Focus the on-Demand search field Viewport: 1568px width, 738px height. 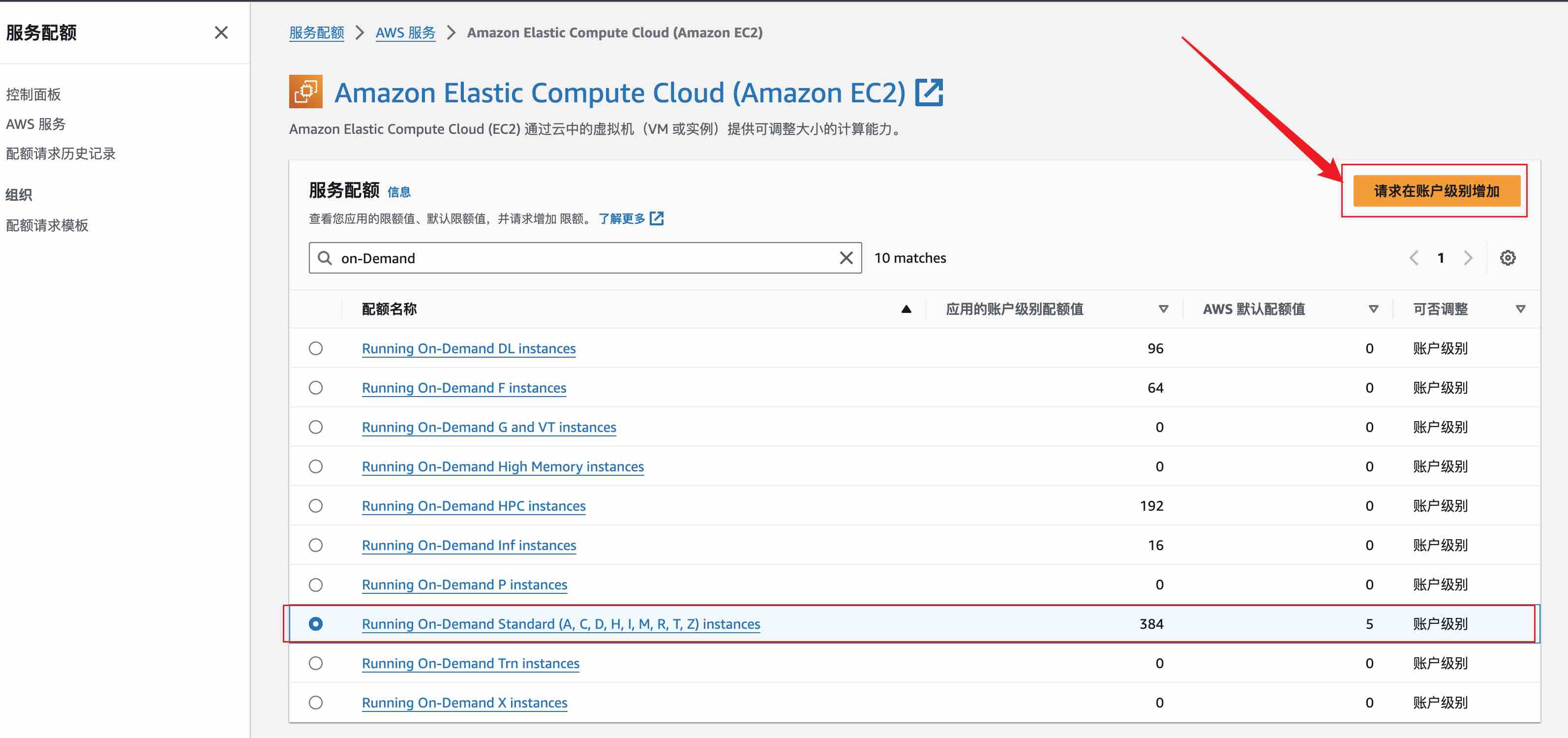click(x=585, y=258)
